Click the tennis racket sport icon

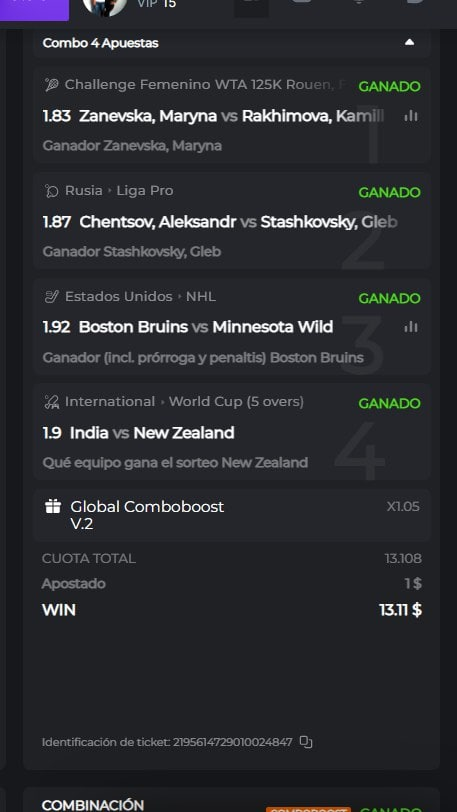(51, 84)
